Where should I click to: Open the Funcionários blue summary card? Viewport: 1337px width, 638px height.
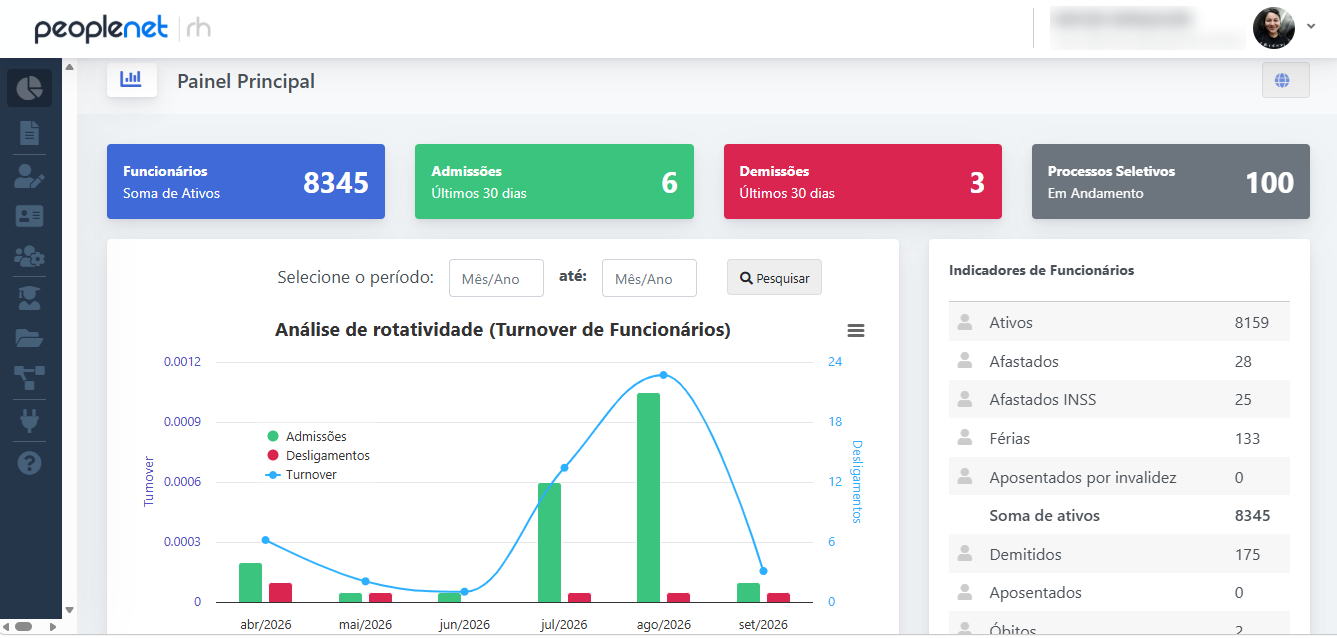click(246, 182)
